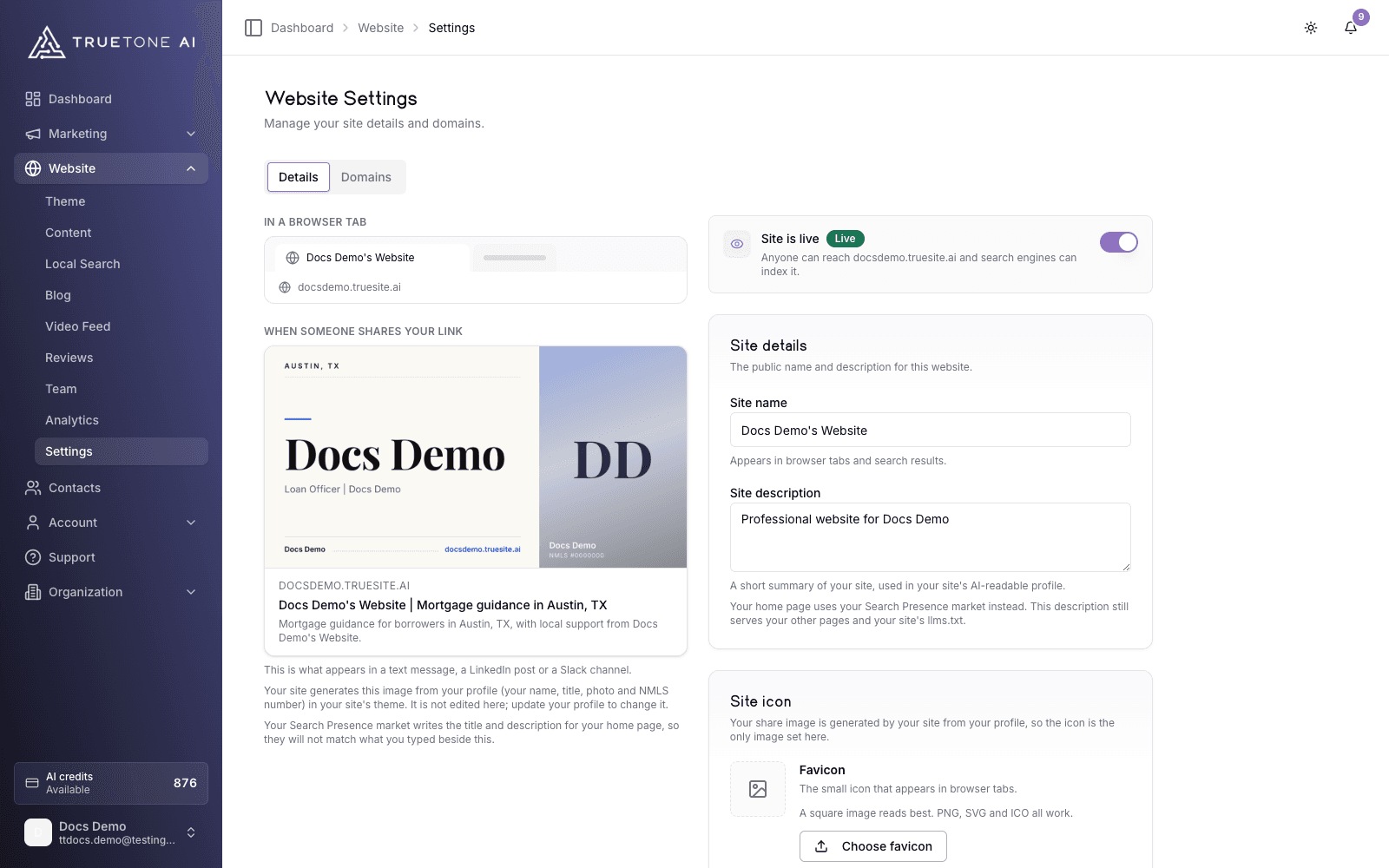Click the DOCSDEMO.TRUESITE.AI share card domain
Image resolution: width=1389 pixels, height=868 pixels.
point(344,586)
